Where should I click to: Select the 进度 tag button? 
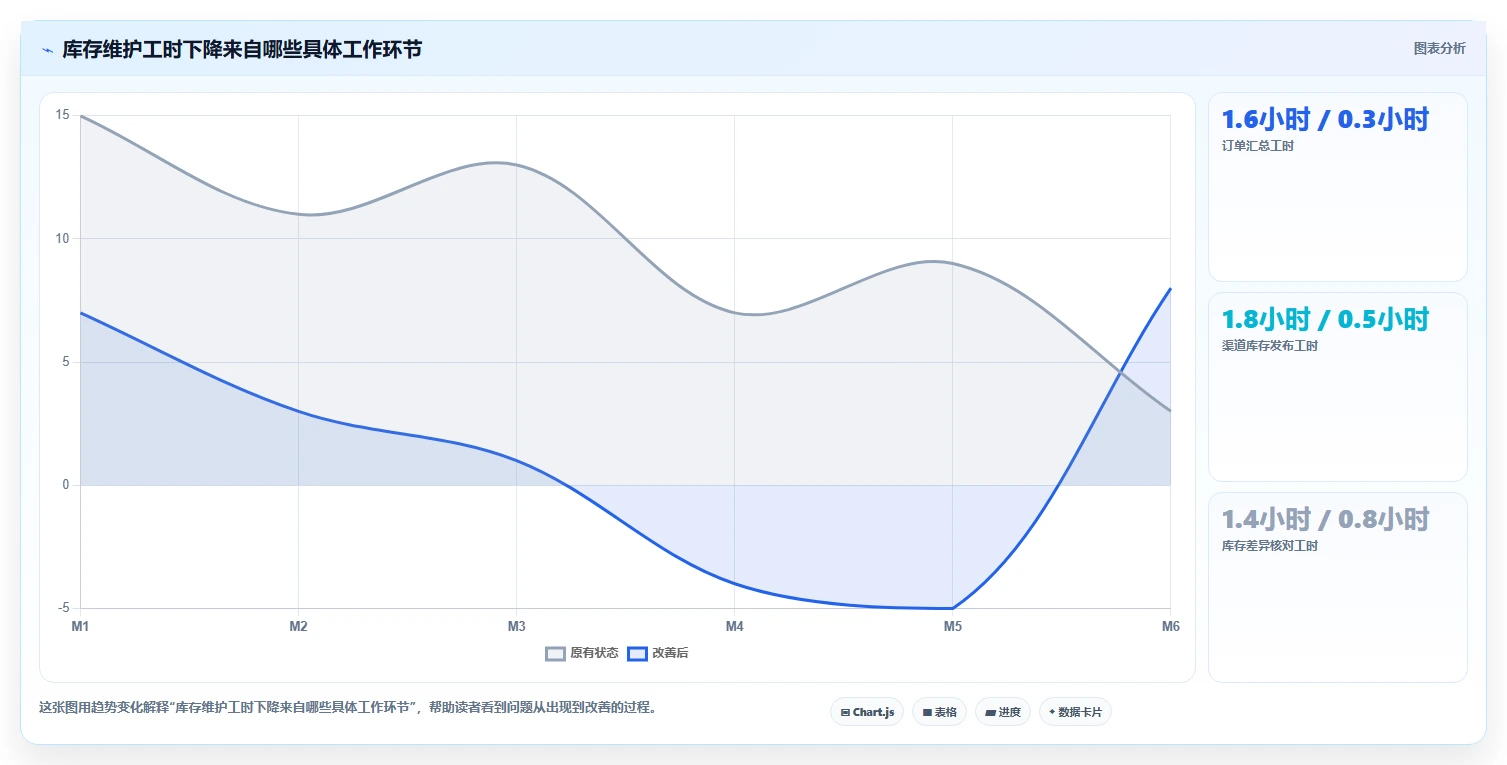point(1002,712)
